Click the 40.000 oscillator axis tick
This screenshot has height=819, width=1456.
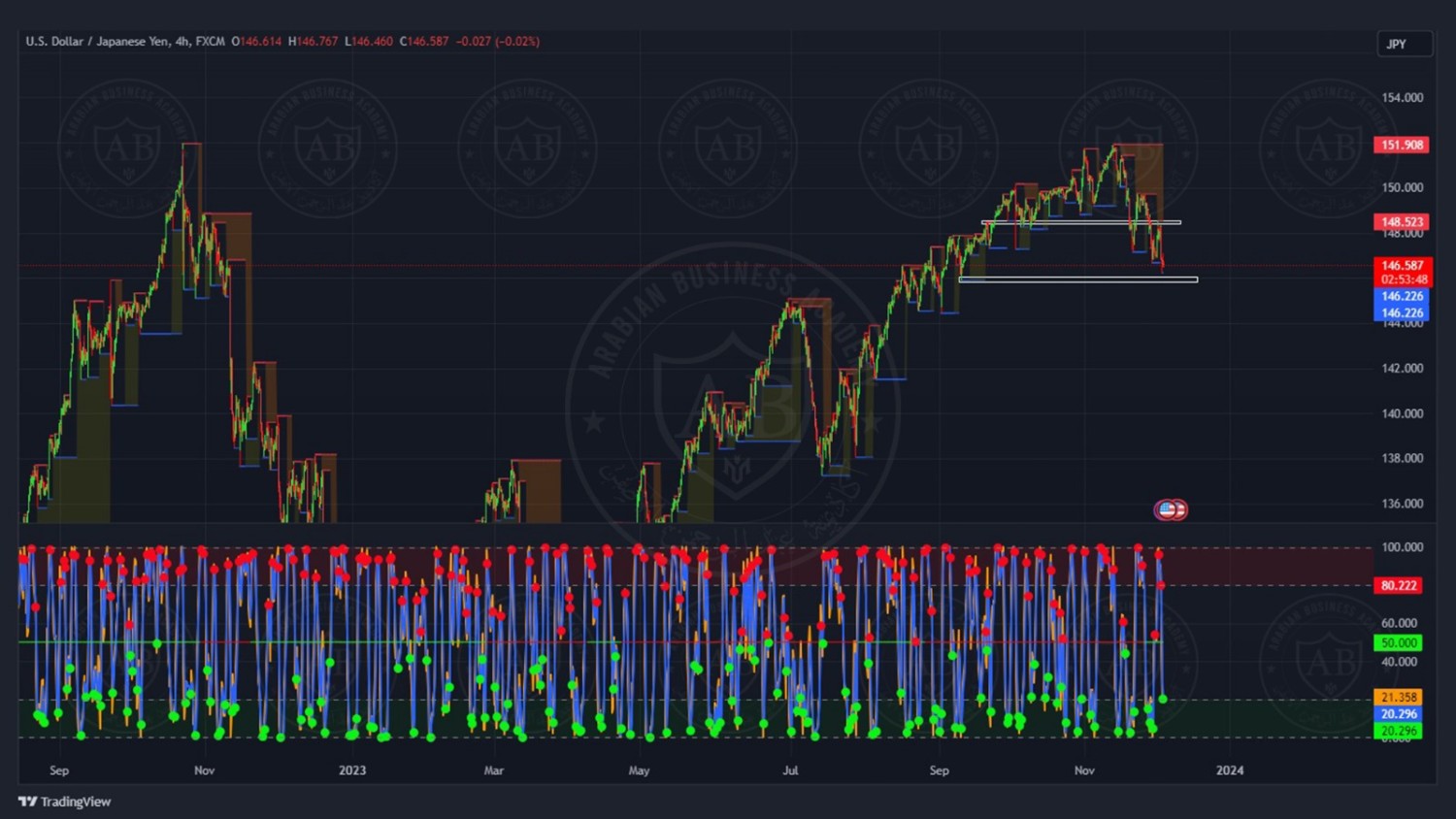pos(1399,662)
